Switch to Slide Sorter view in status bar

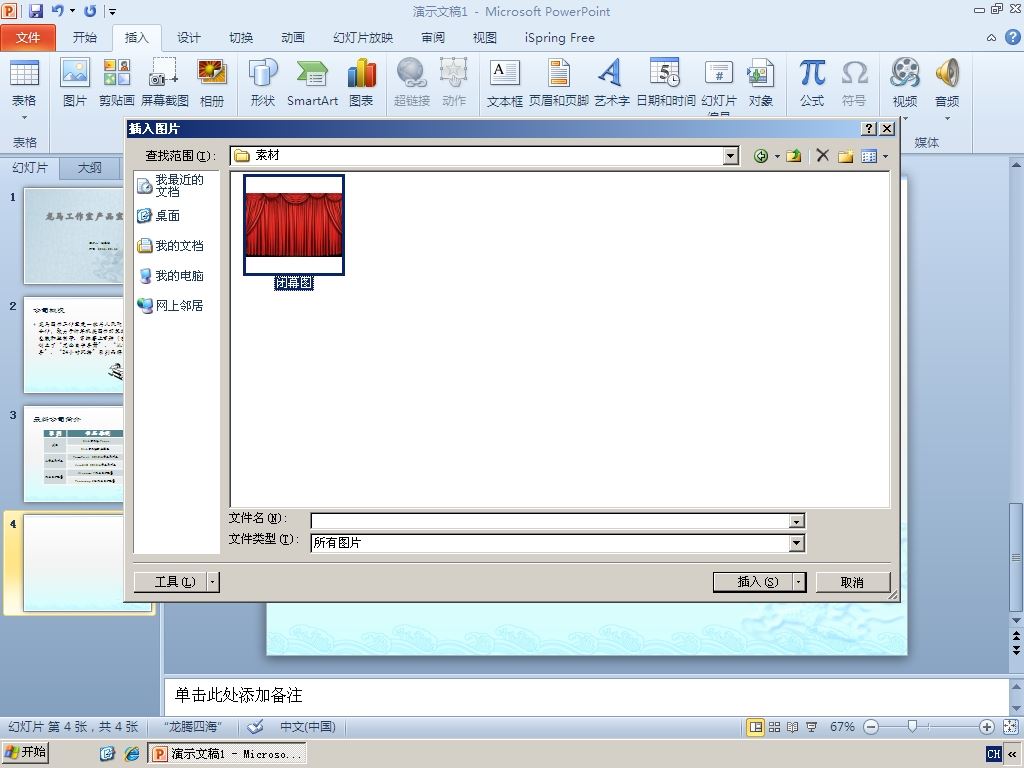pos(775,727)
